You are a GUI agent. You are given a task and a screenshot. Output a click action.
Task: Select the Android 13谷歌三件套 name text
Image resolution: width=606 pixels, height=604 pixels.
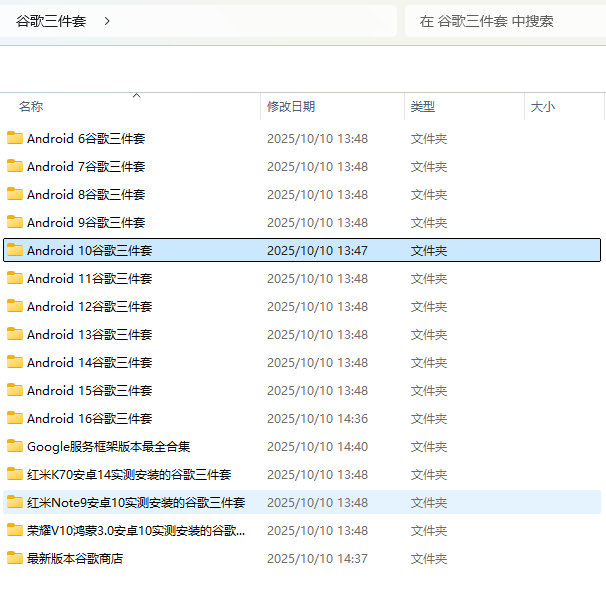(x=90, y=335)
